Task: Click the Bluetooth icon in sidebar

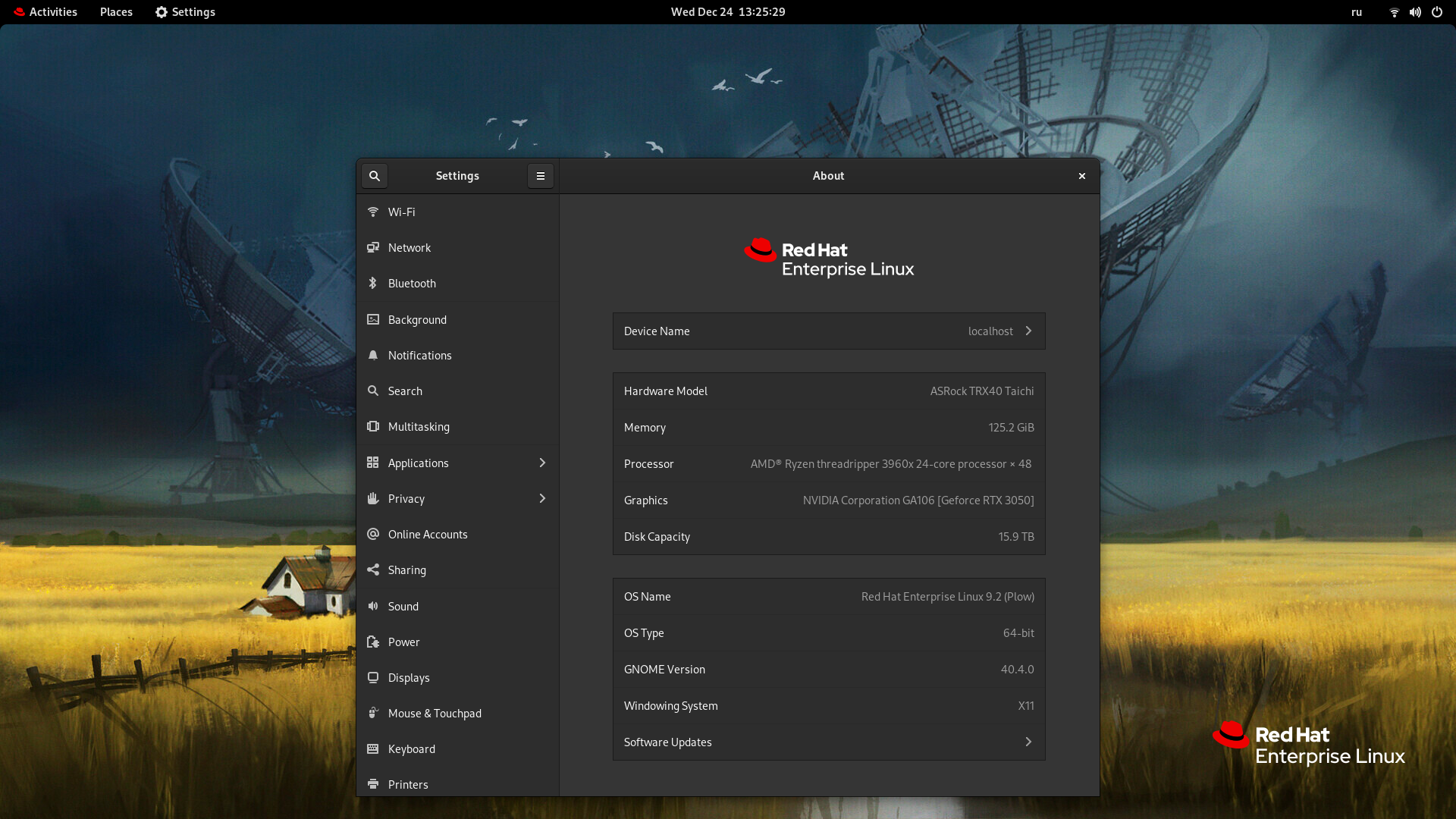Action: tap(373, 284)
